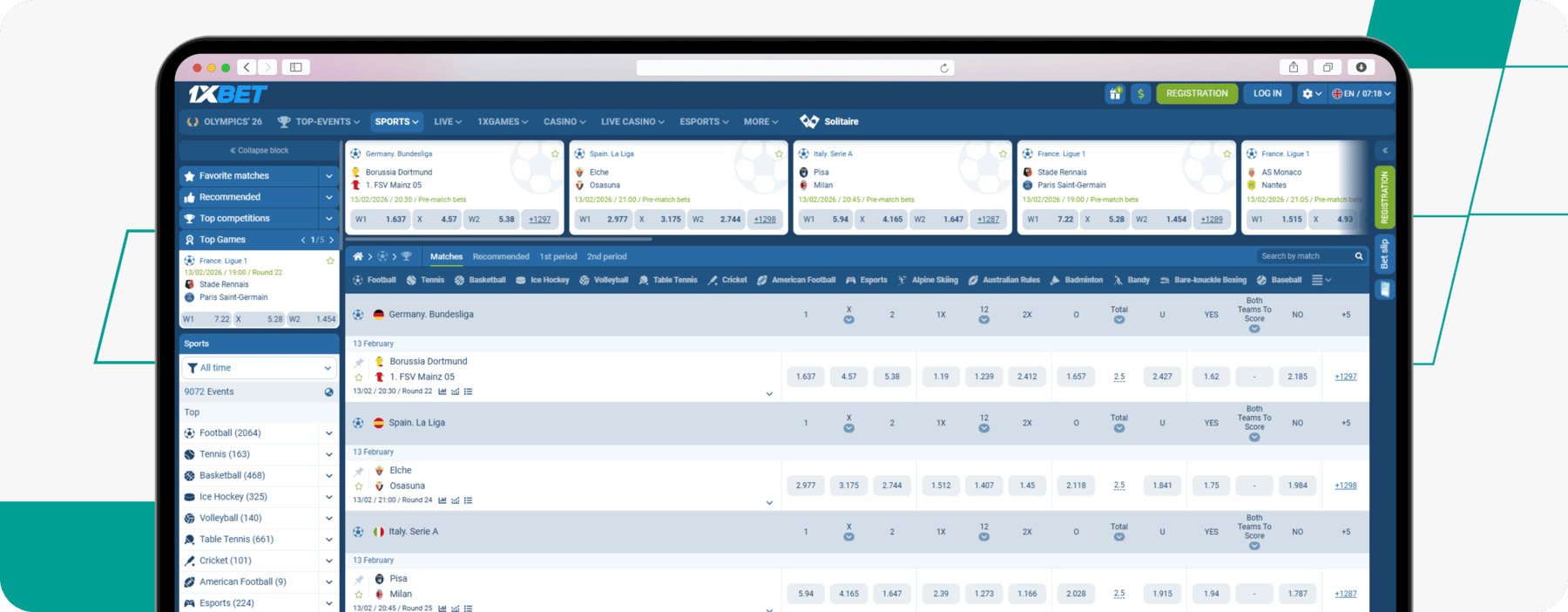Switch to the Recommended tab

pos(501,256)
